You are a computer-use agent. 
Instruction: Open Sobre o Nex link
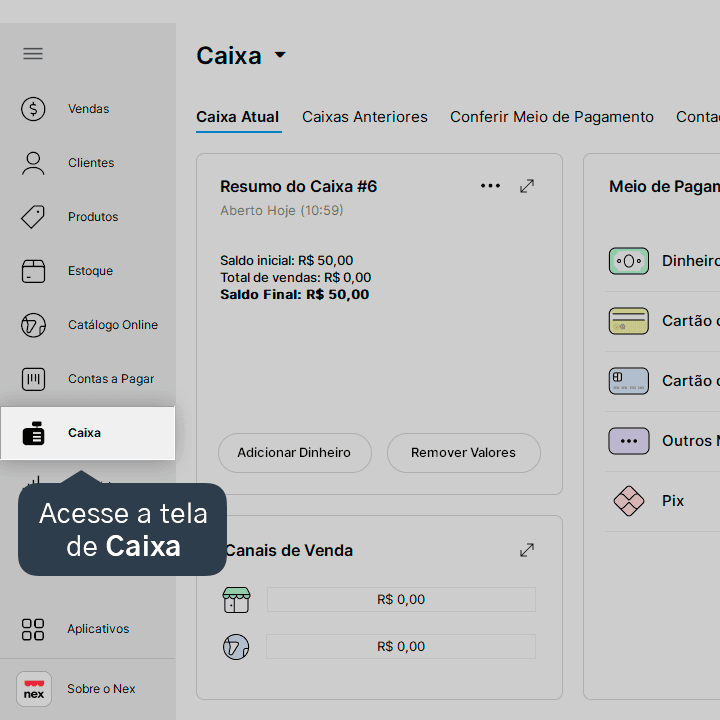coord(101,689)
